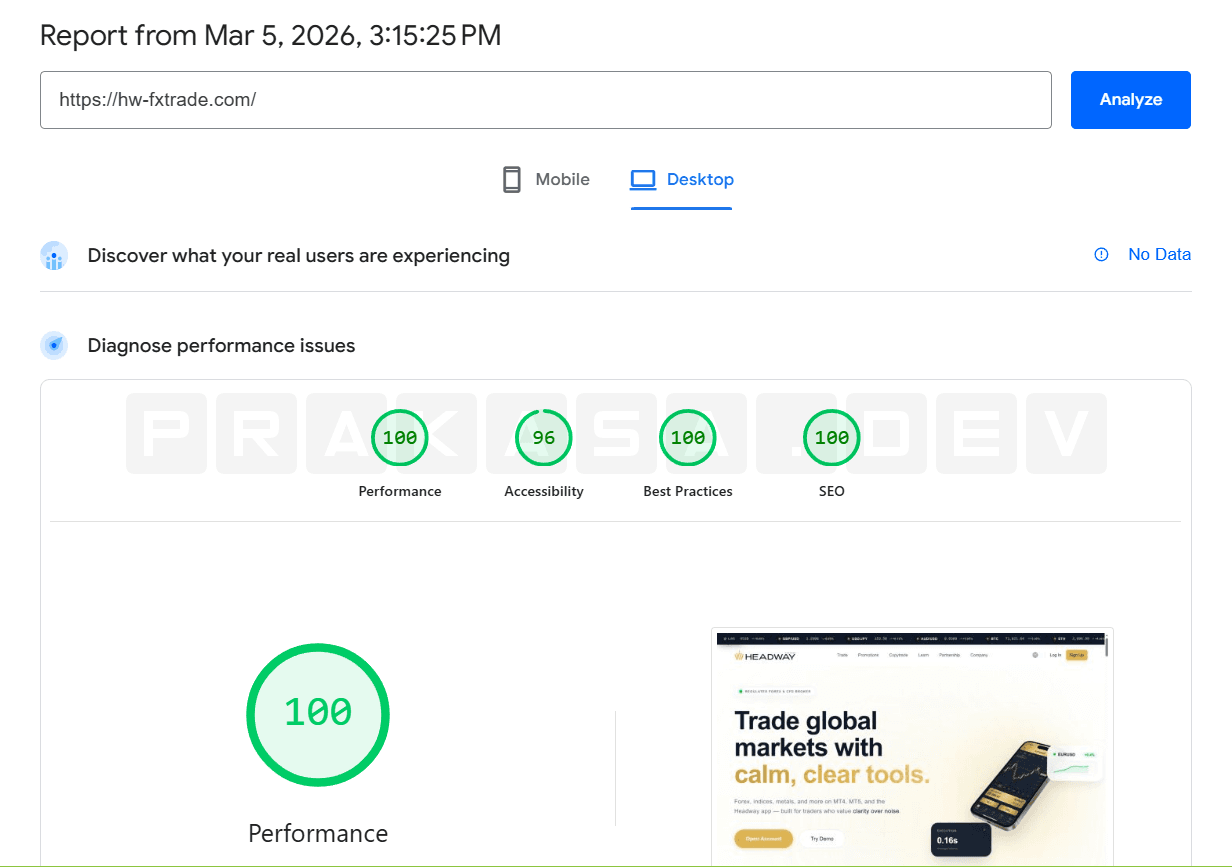Click the Accessibility category label
Image resolution: width=1232 pixels, height=867 pixels.
click(x=543, y=491)
